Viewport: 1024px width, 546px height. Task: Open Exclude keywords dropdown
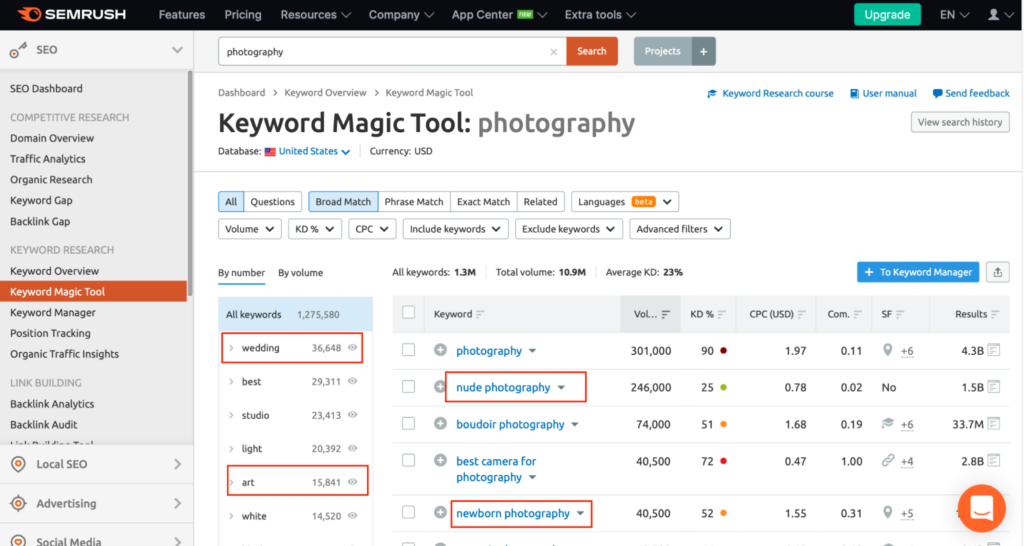569,229
